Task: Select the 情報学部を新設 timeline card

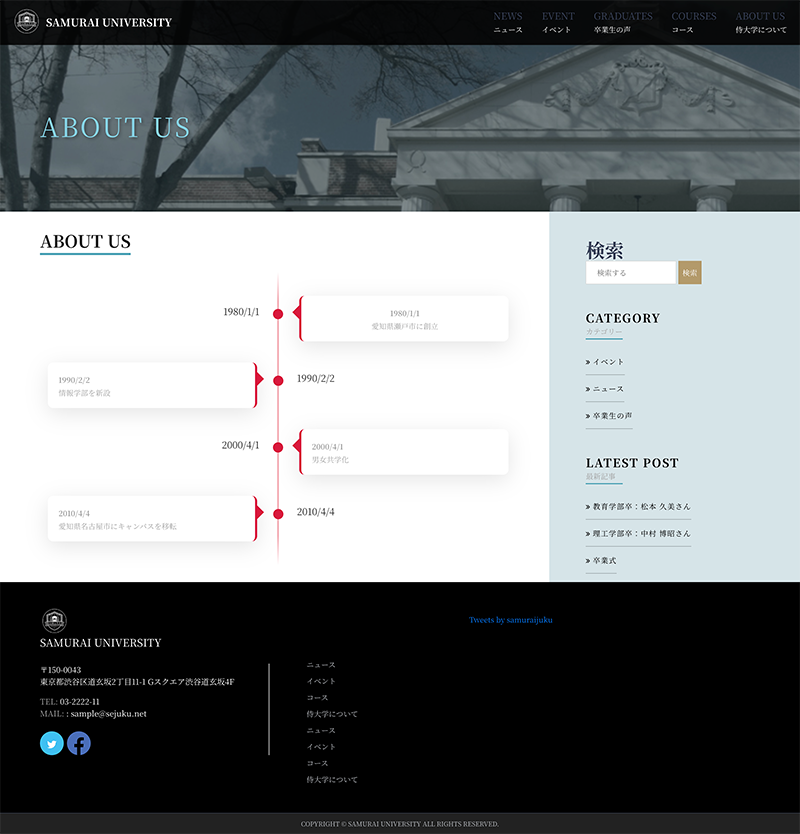Action: [x=152, y=385]
